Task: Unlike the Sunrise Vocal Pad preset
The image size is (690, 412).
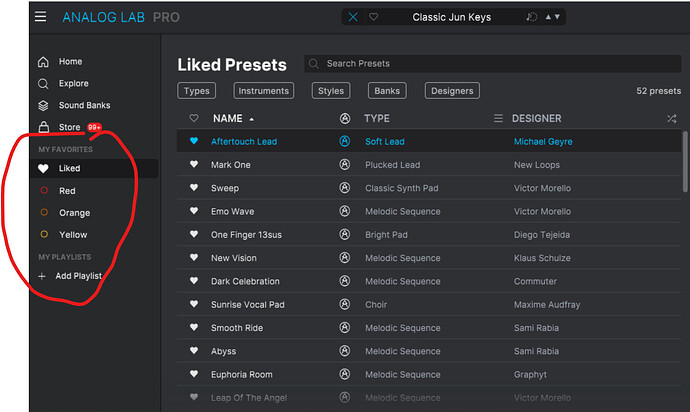Action: coord(194,304)
